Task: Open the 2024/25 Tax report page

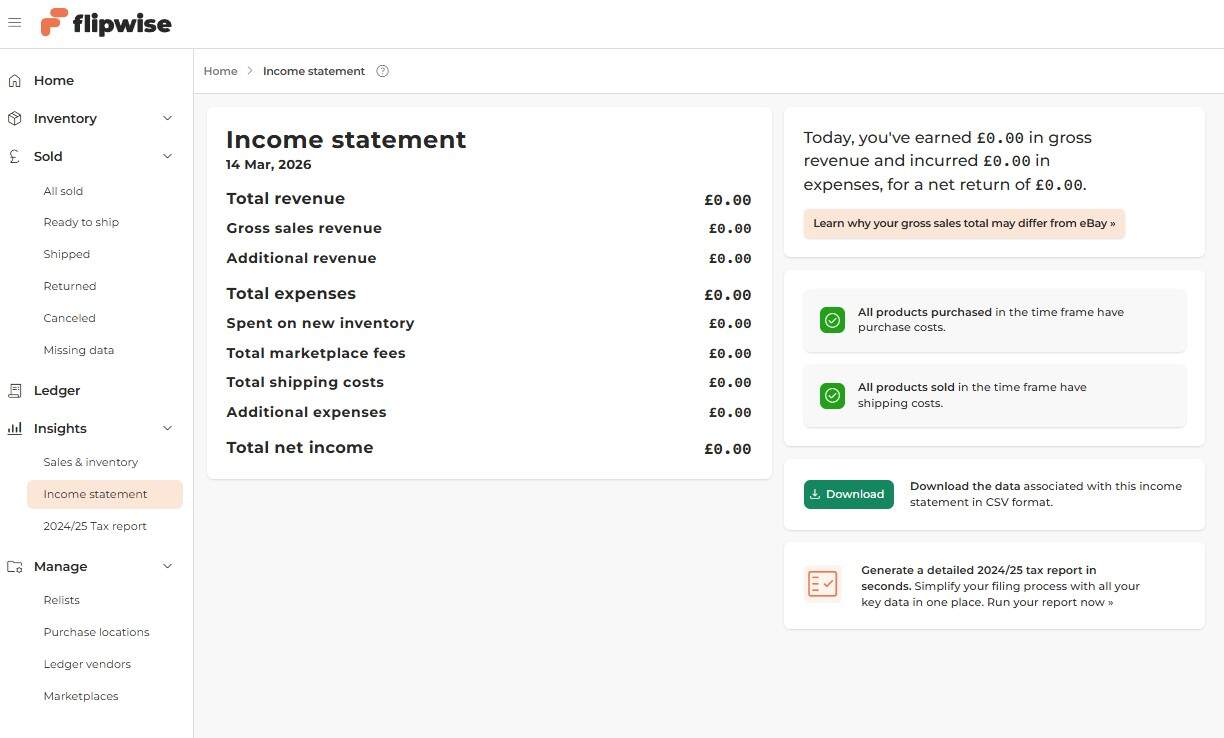Action: (95, 526)
